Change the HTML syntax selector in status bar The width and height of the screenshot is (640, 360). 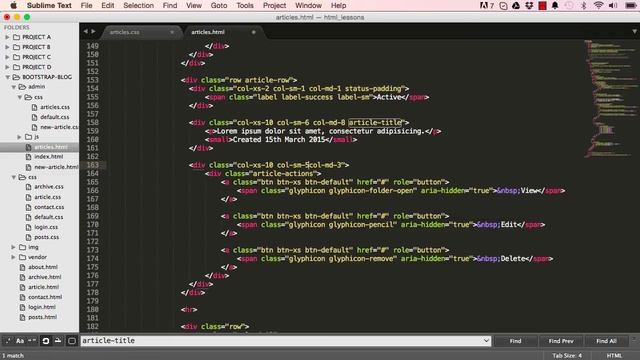(x=614, y=356)
